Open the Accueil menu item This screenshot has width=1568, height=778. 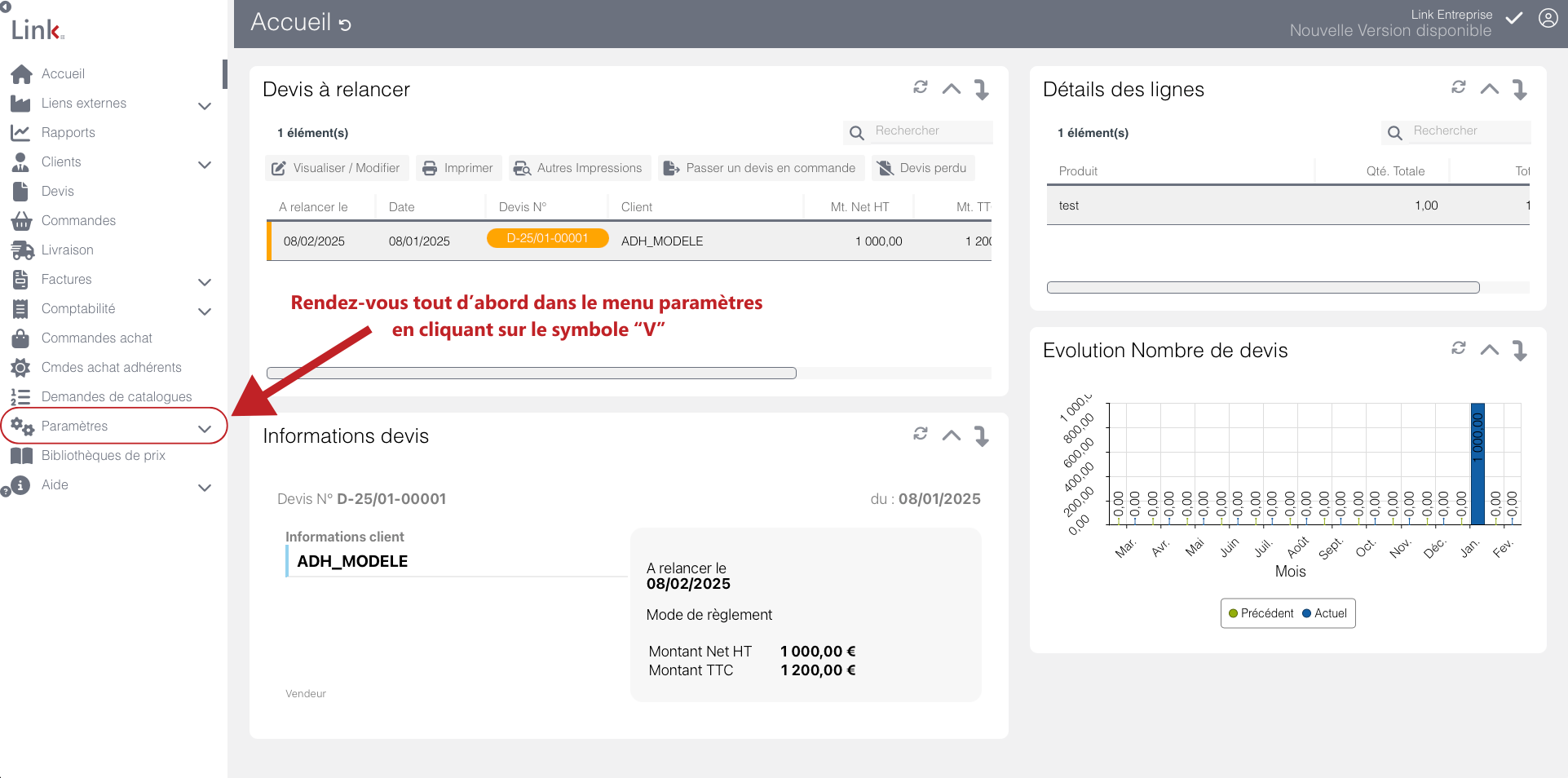pos(63,73)
